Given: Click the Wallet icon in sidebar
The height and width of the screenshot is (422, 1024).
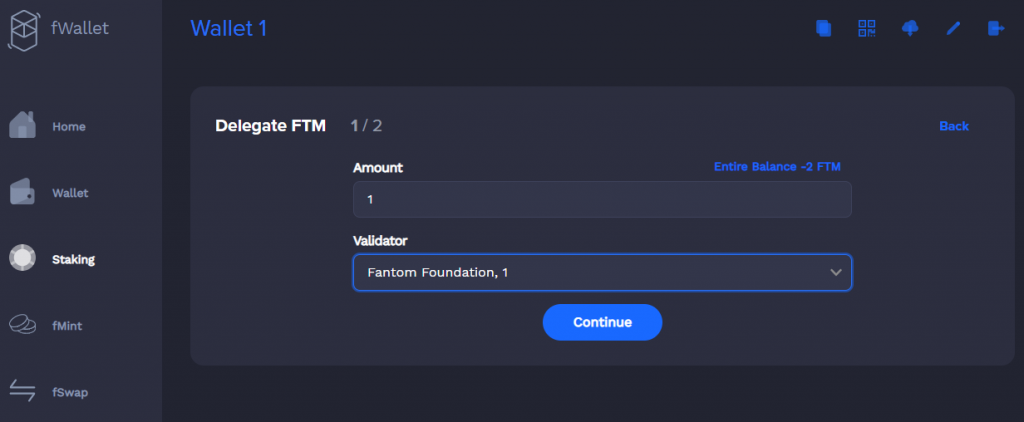Looking at the screenshot, I should (23, 192).
